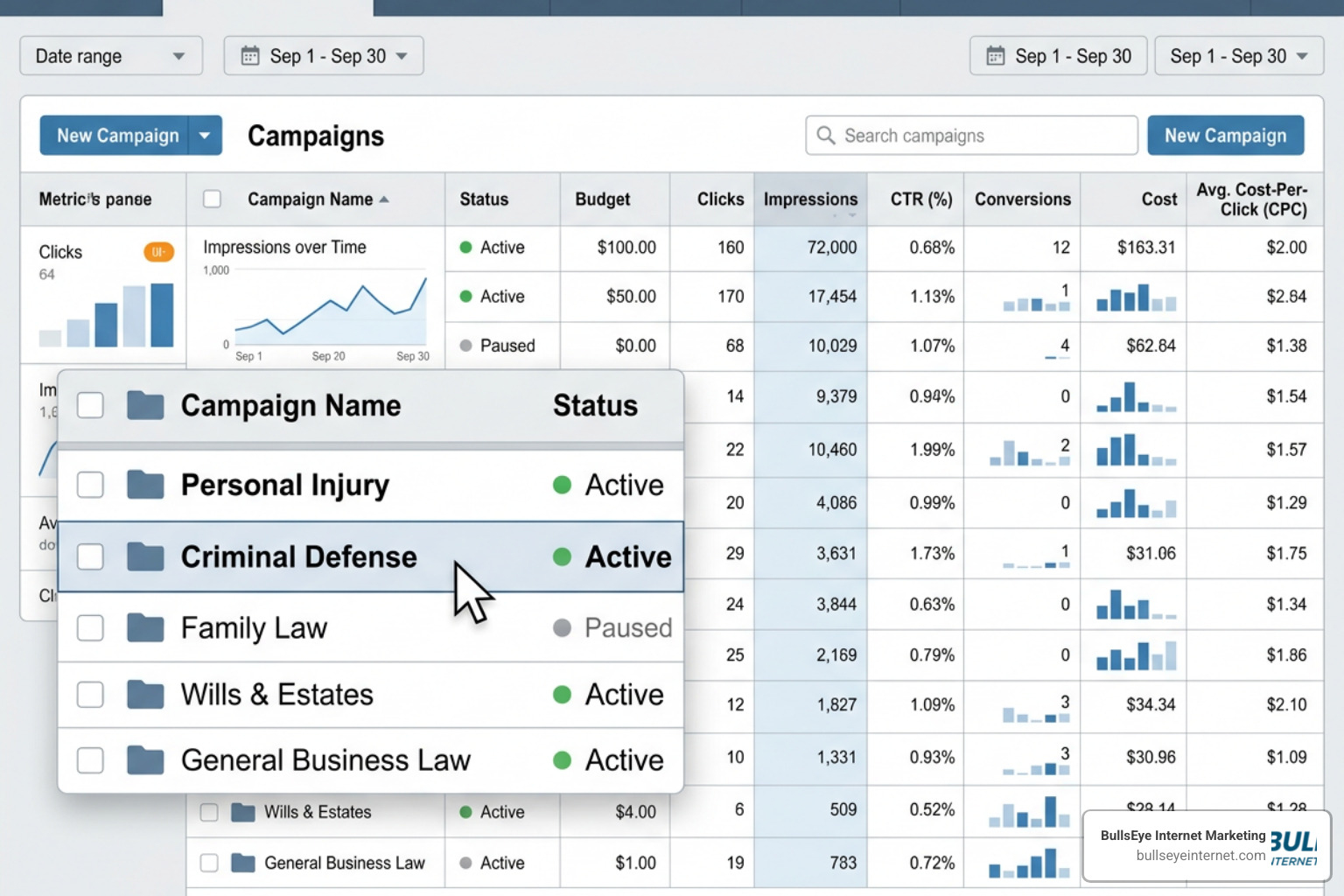The image size is (1344, 896).
Task: Click gray status dot in the $0.00 budget row
Action: click(466, 346)
